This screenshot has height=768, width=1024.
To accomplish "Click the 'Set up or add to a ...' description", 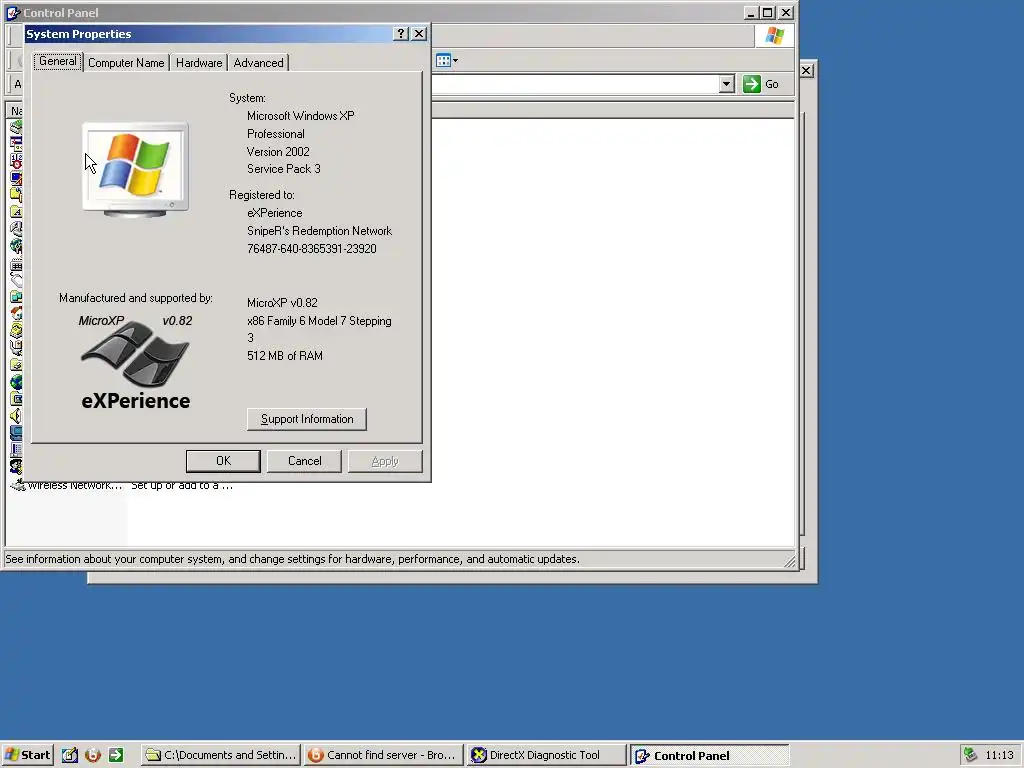I will (182, 485).
